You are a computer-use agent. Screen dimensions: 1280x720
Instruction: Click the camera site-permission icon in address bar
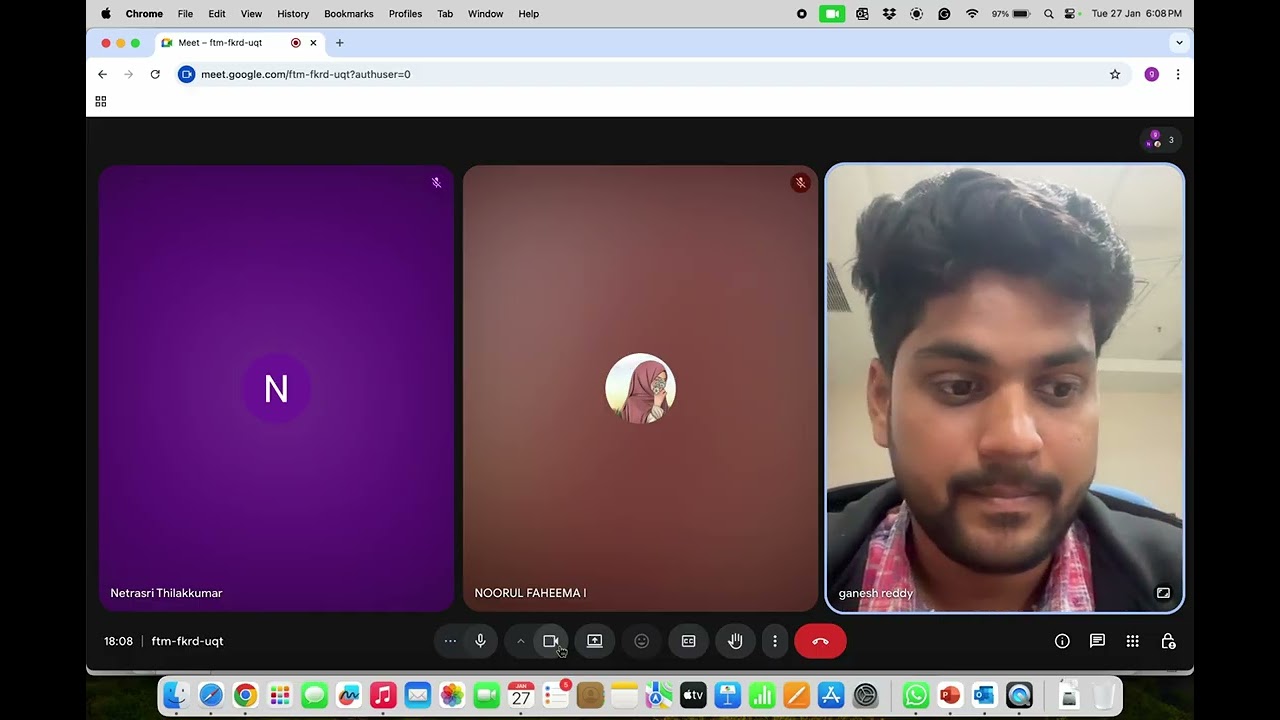point(186,74)
